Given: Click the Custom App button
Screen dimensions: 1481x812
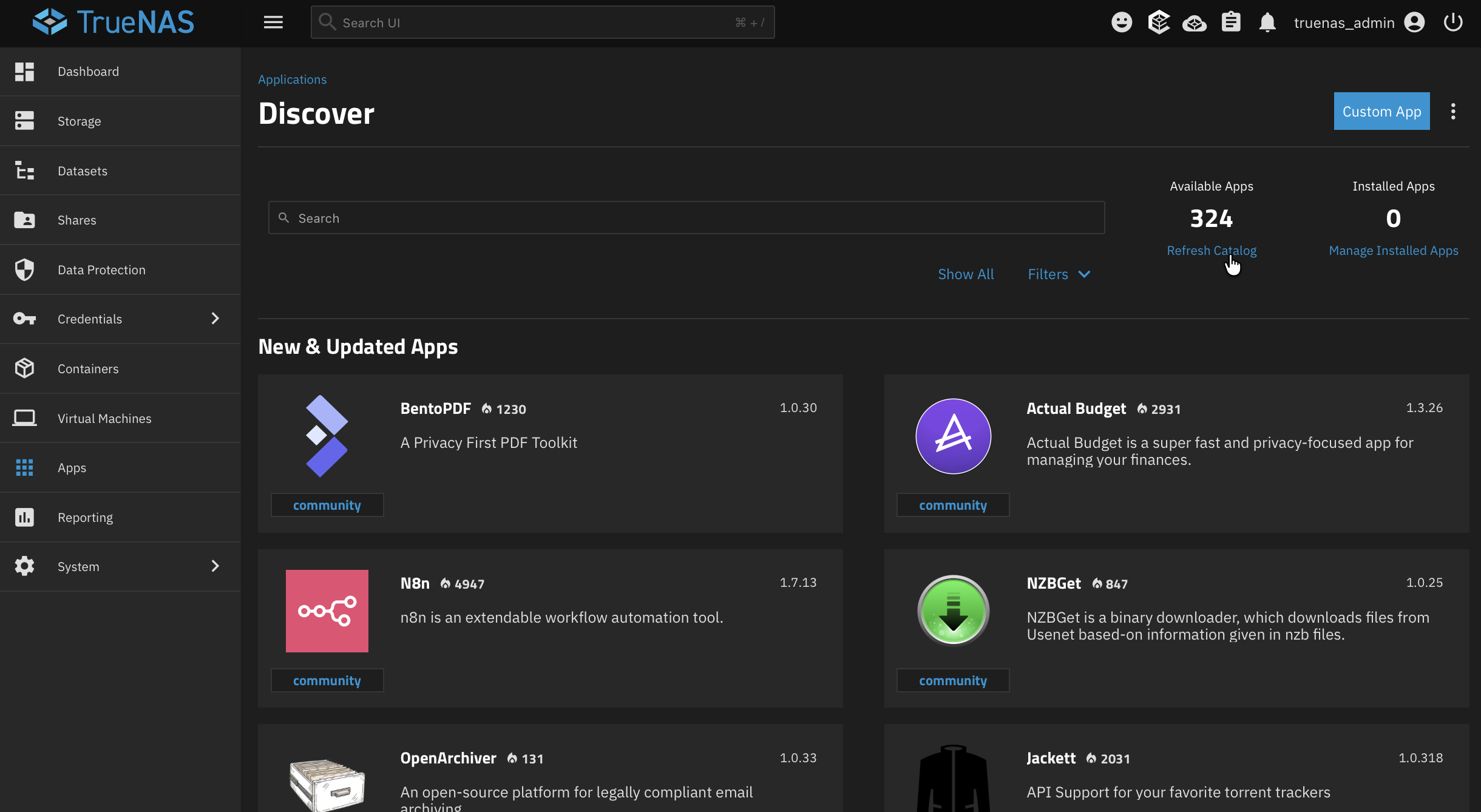Looking at the screenshot, I should pyautogui.click(x=1381, y=111).
